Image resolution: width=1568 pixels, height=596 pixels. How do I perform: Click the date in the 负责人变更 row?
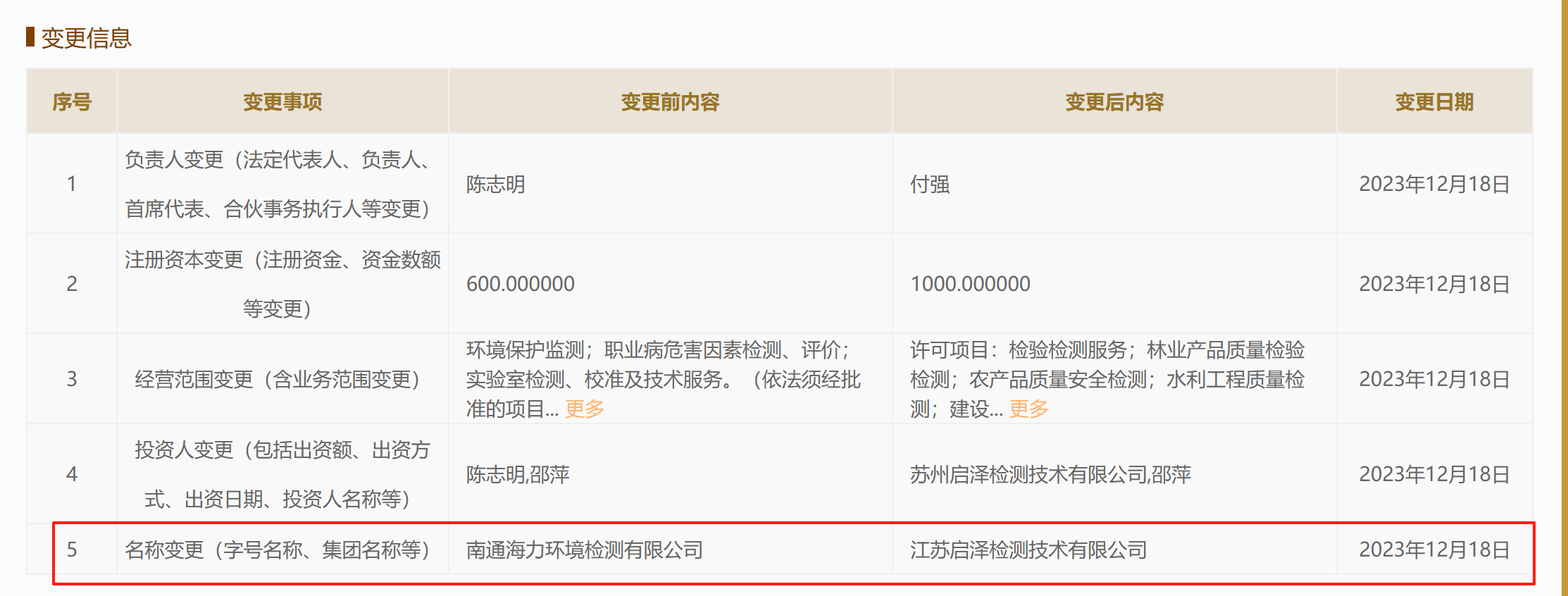[x=1434, y=185]
